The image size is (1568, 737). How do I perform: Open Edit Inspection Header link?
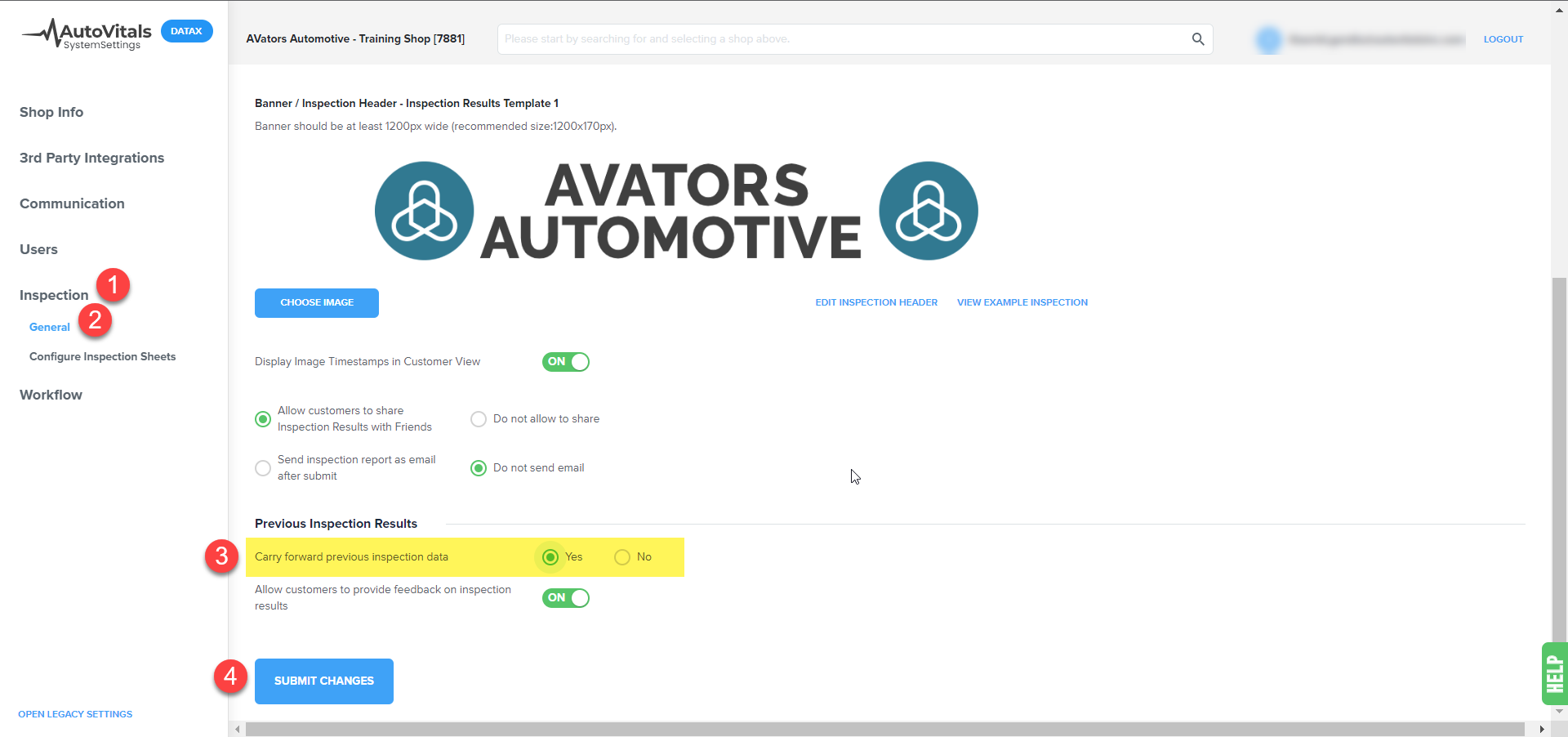pos(876,302)
